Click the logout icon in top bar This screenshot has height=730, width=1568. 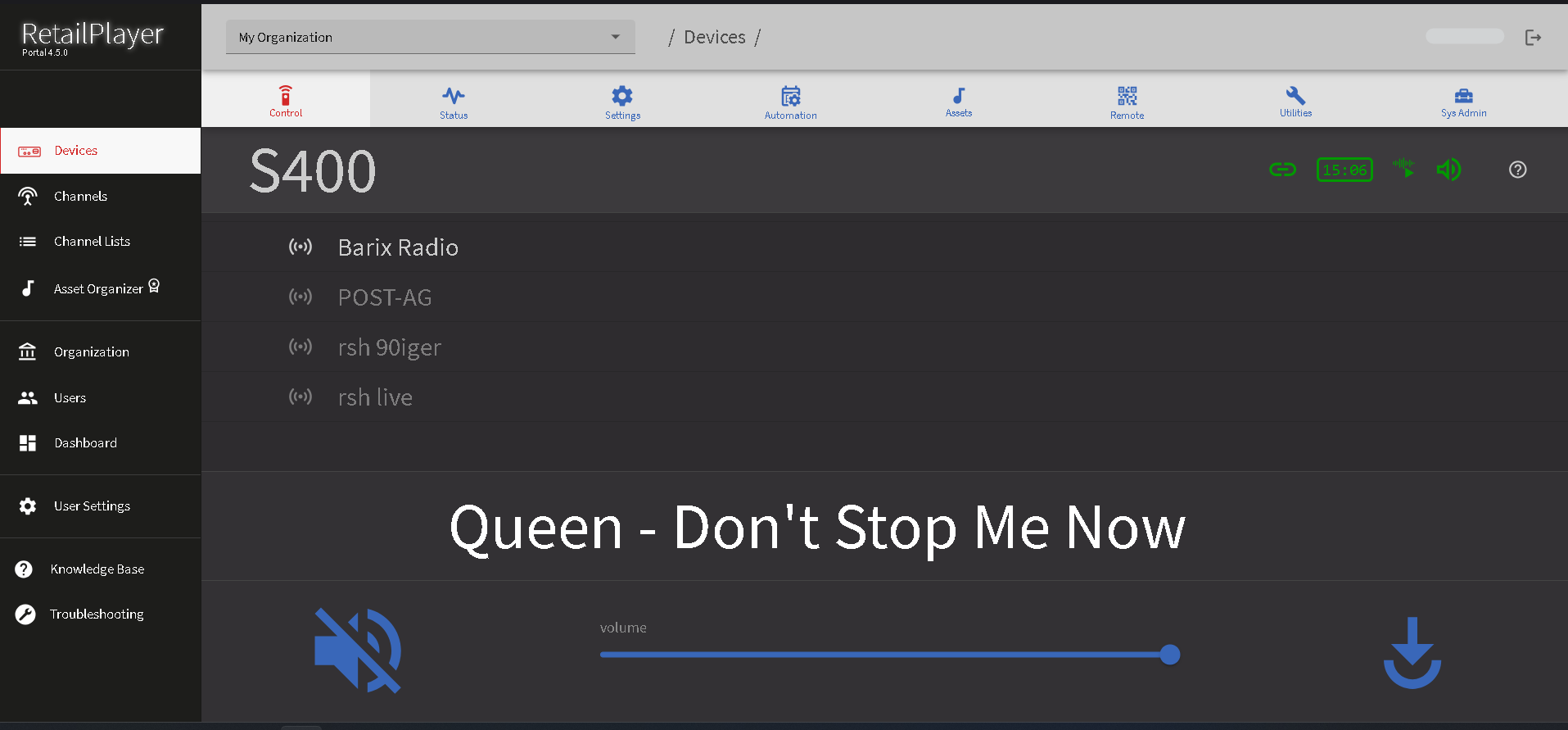[x=1533, y=38]
